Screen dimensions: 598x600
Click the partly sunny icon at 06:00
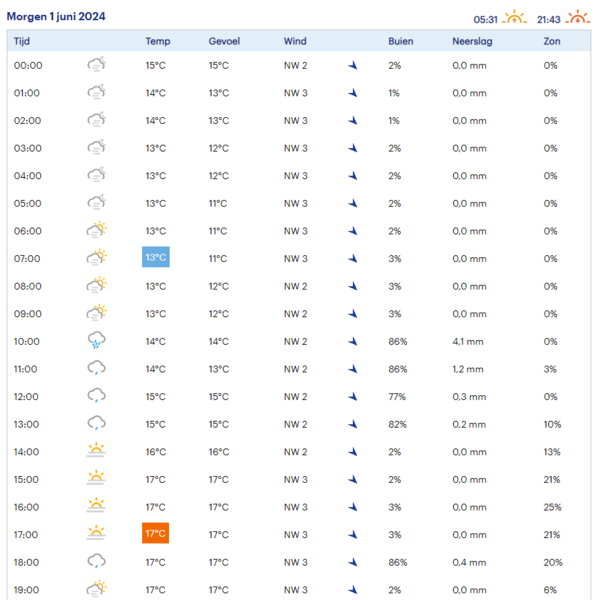(x=96, y=230)
